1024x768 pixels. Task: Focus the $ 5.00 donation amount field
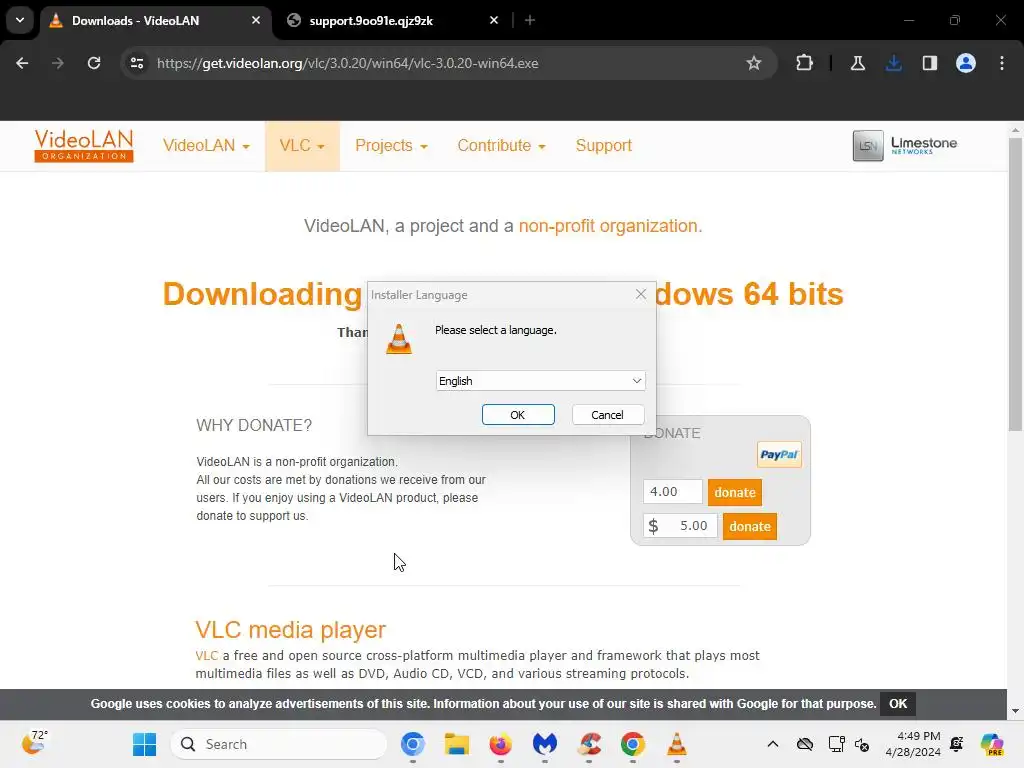[680, 526]
